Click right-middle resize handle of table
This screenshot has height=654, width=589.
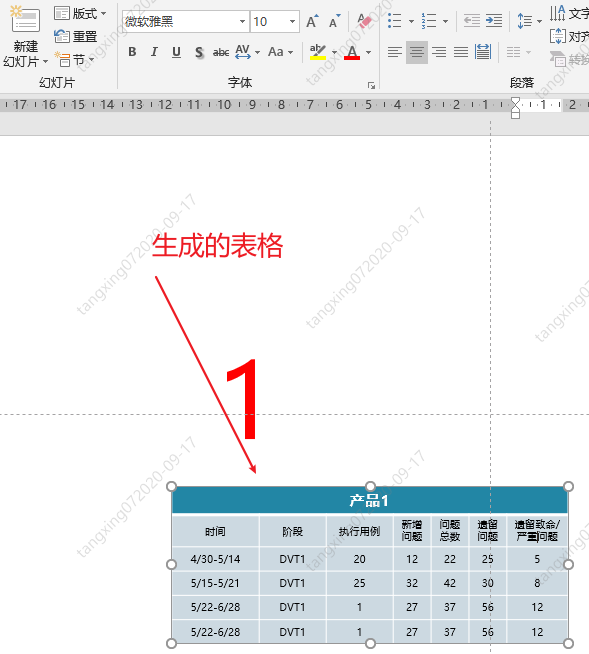[568, 564]
